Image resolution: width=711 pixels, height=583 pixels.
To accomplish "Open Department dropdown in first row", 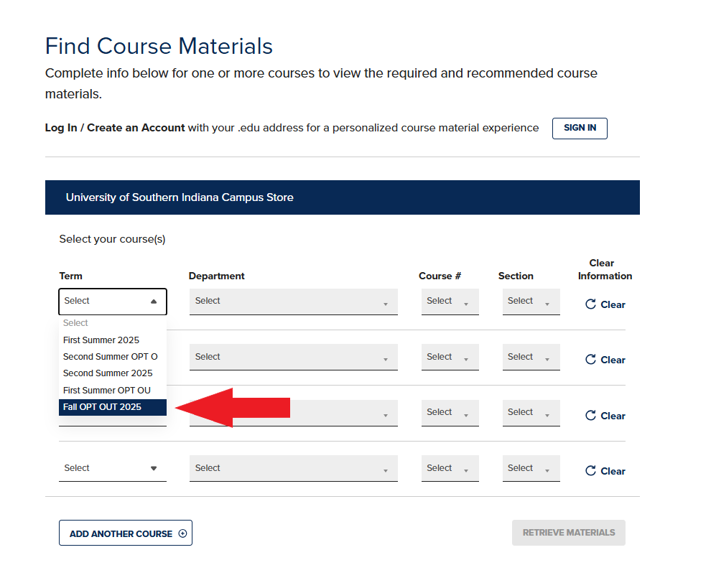I will (x=292, y=301).
